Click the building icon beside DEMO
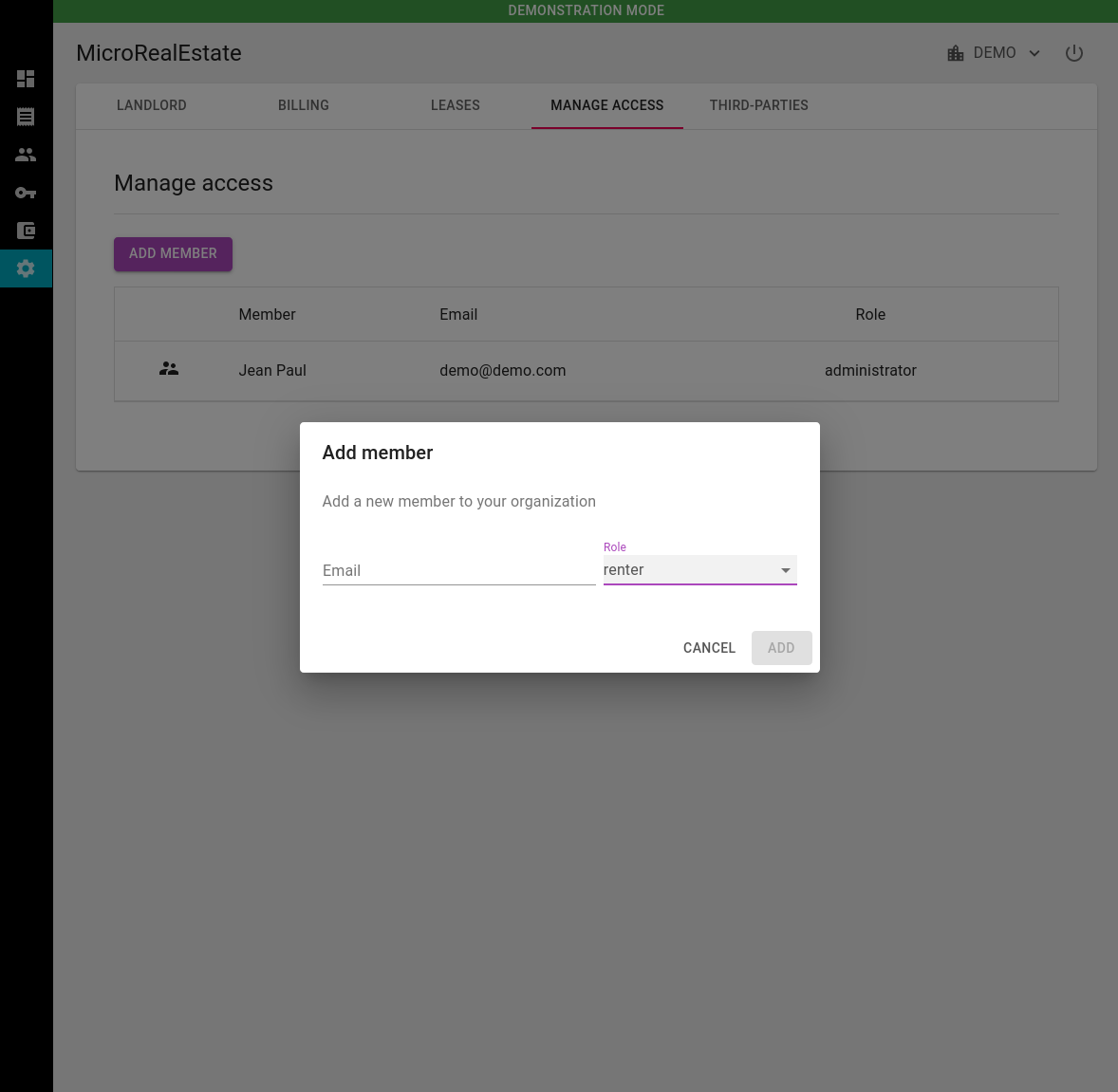Viewport: 1118px width, 1092px height. point(955,53)
